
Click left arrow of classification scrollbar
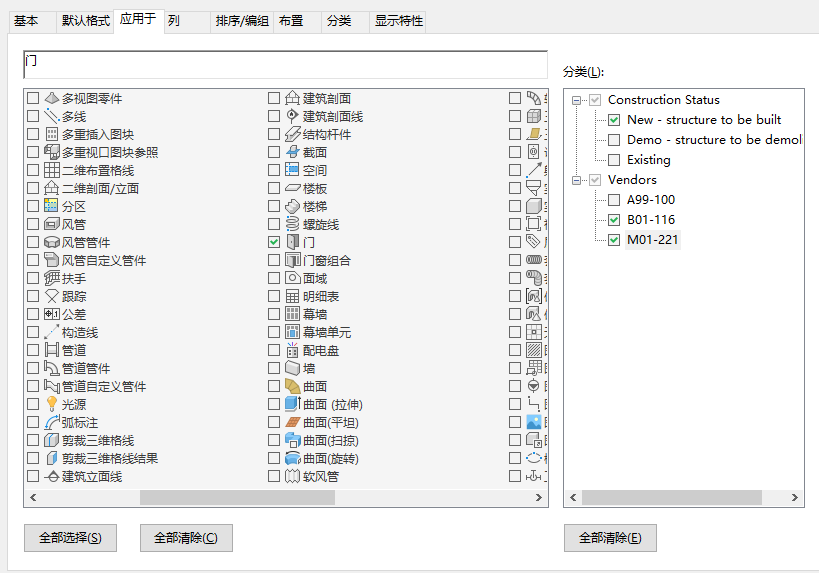[x=573, y=498]
